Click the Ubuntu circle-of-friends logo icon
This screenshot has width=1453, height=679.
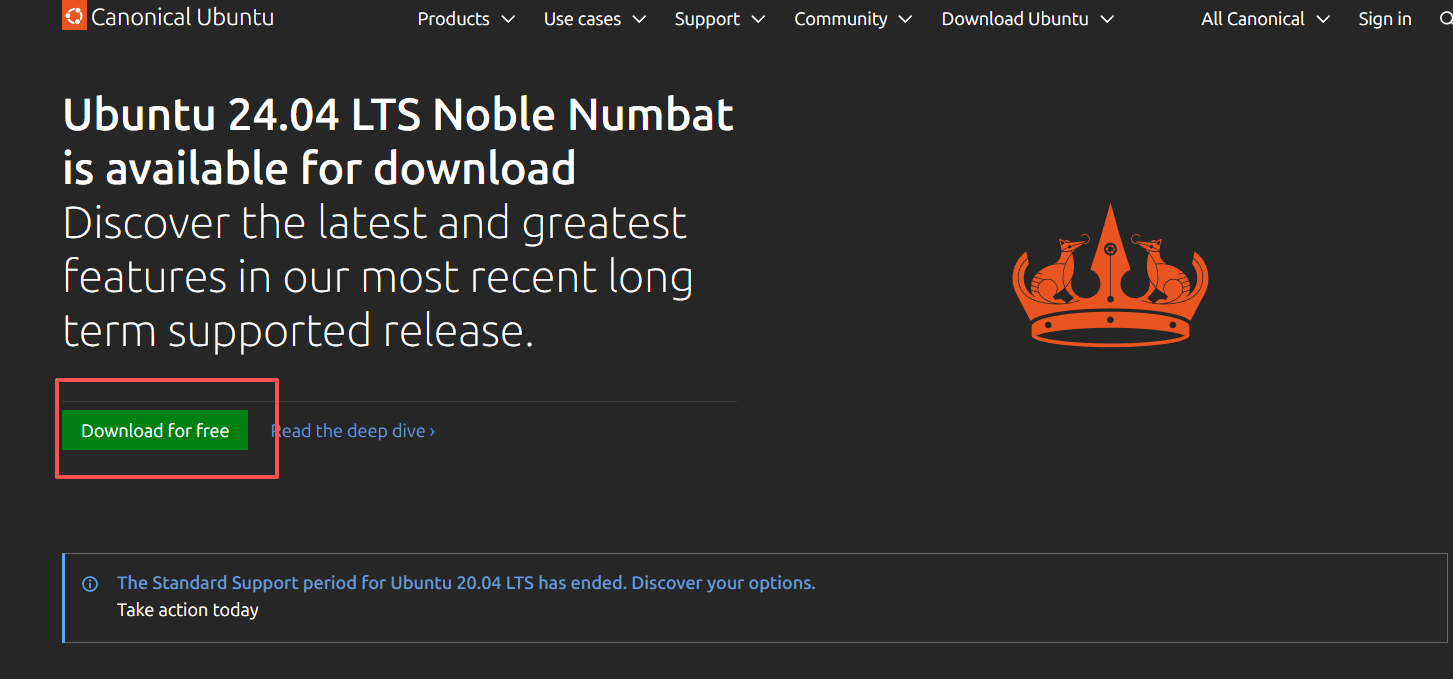[x=74, y=16]
